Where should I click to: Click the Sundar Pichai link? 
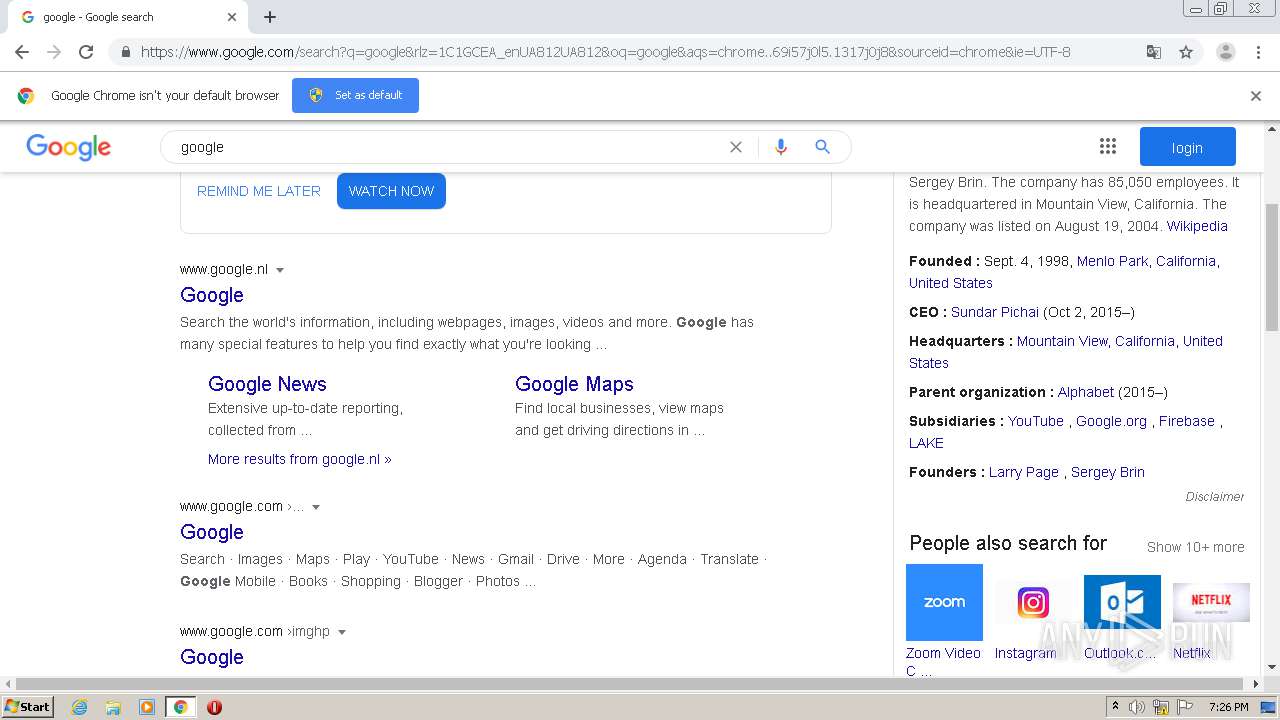click(x=995, y=312)
